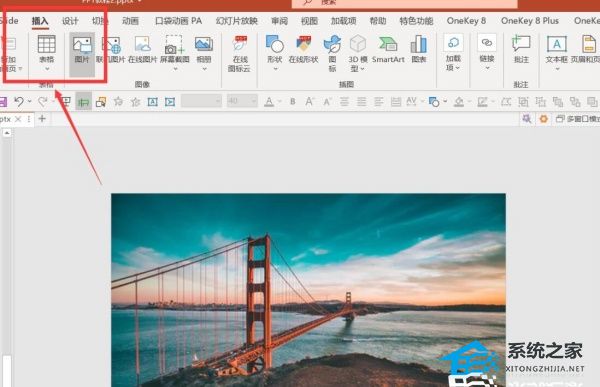The height and width of the screenshot is (387, 600).
Task: Click the font color A button
Action: [269, 101]
